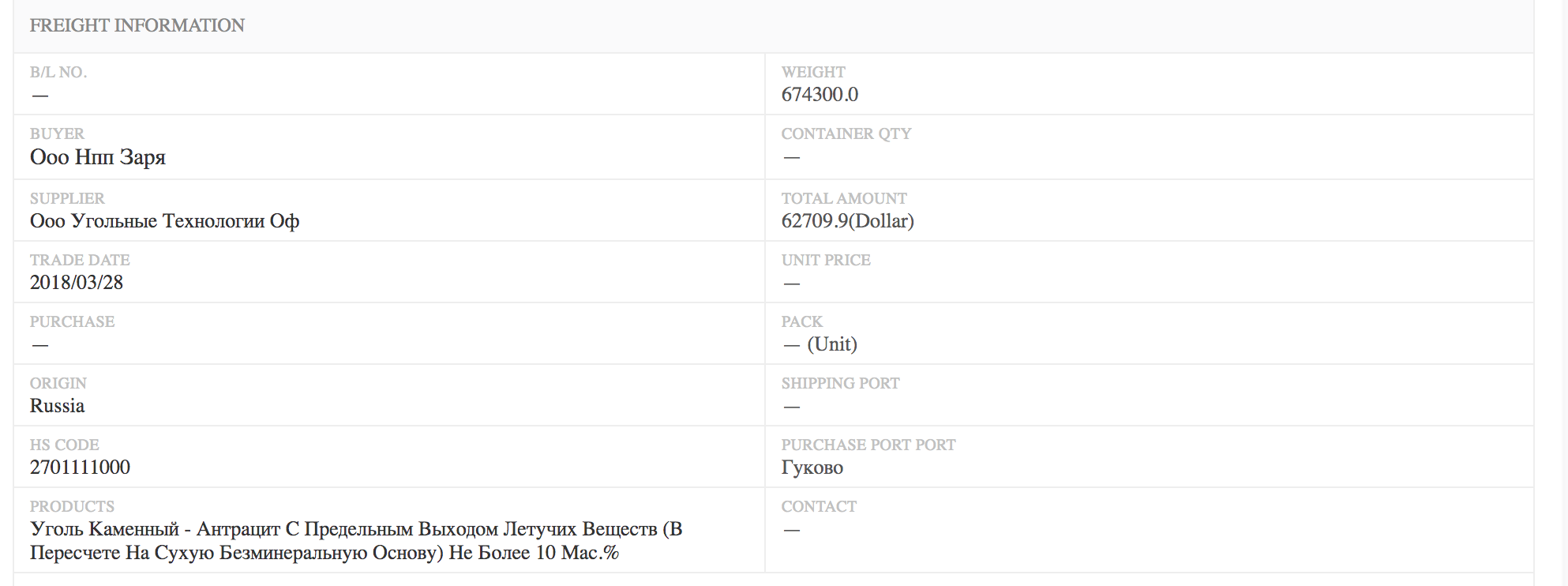Click origin value Russia
The width and height of the screenshot is (1568, 586).
57,406
